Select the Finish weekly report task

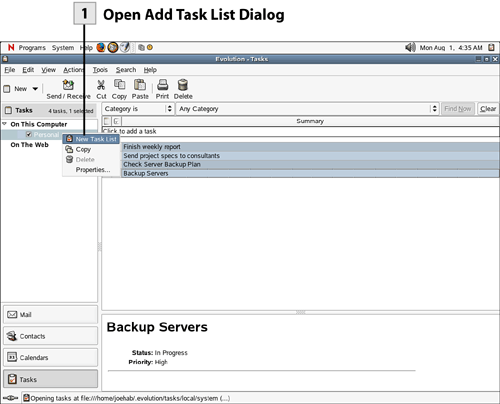(x=310, y=147)
